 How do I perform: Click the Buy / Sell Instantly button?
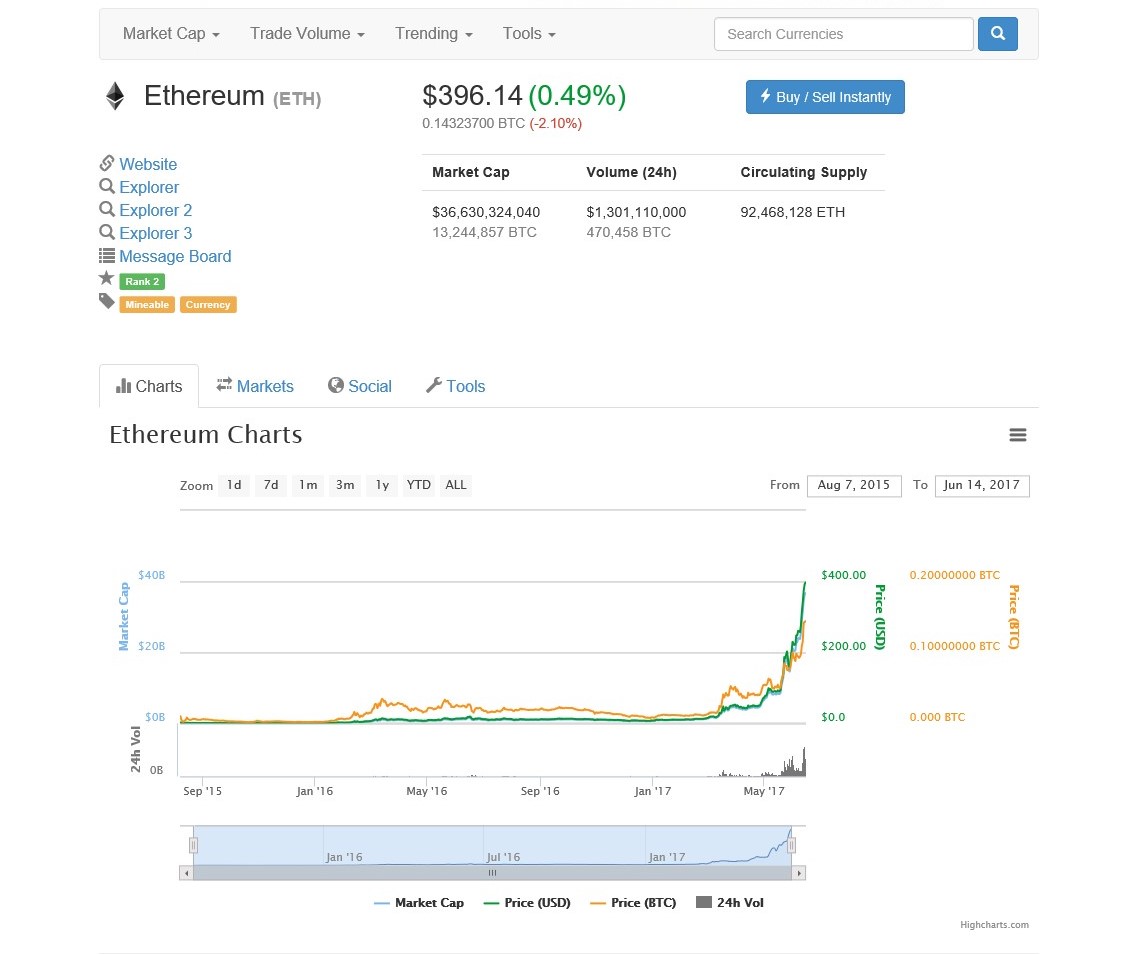pos(824,97)
